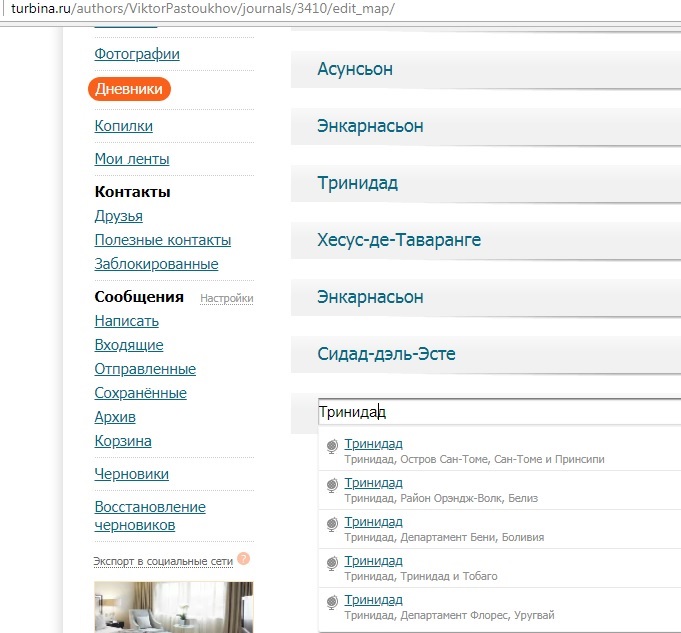Click globe icon beside Тринидад, Боливия suggestion

pos(332,524)
